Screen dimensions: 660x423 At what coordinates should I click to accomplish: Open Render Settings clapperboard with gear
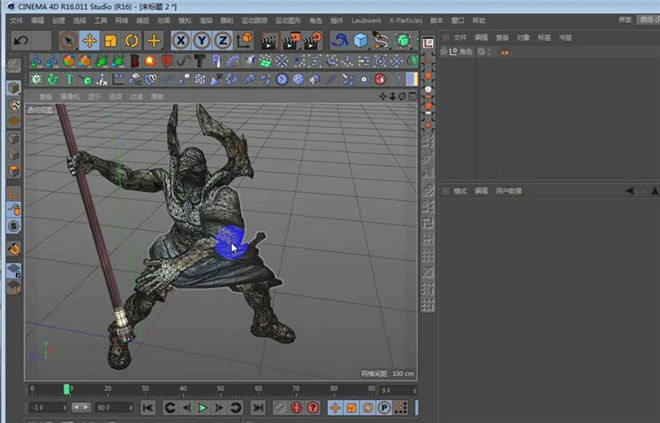click(x=313, y=41)
